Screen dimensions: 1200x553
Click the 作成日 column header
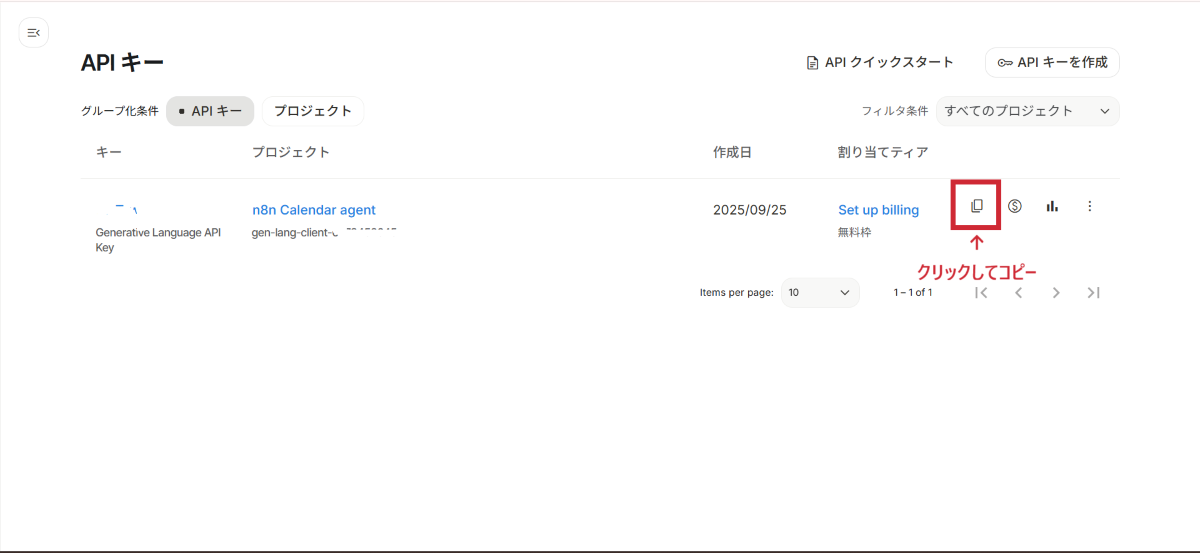pos(732,153)
